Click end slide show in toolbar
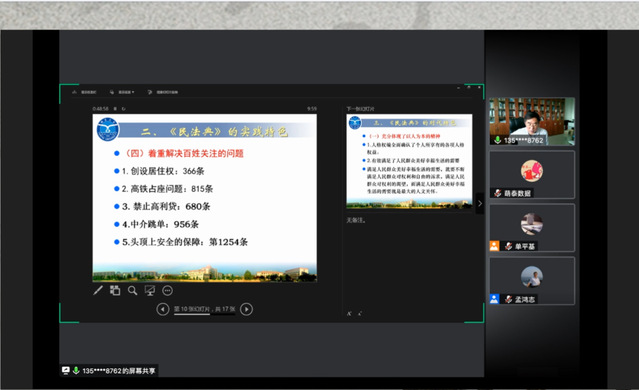Viewport: 639px width, 390px height. point(163,92)
